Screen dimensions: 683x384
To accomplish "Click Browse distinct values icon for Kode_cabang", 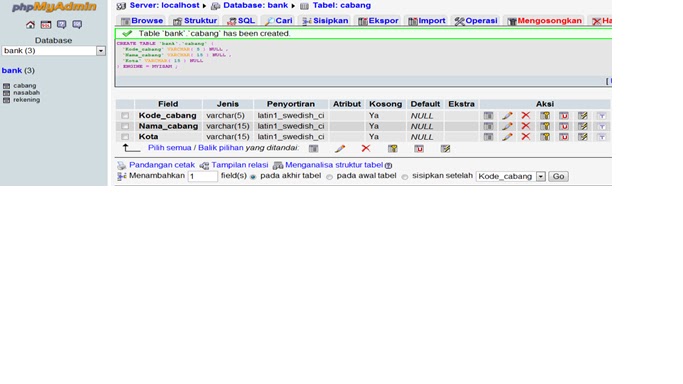I will (x=488, y=116).
